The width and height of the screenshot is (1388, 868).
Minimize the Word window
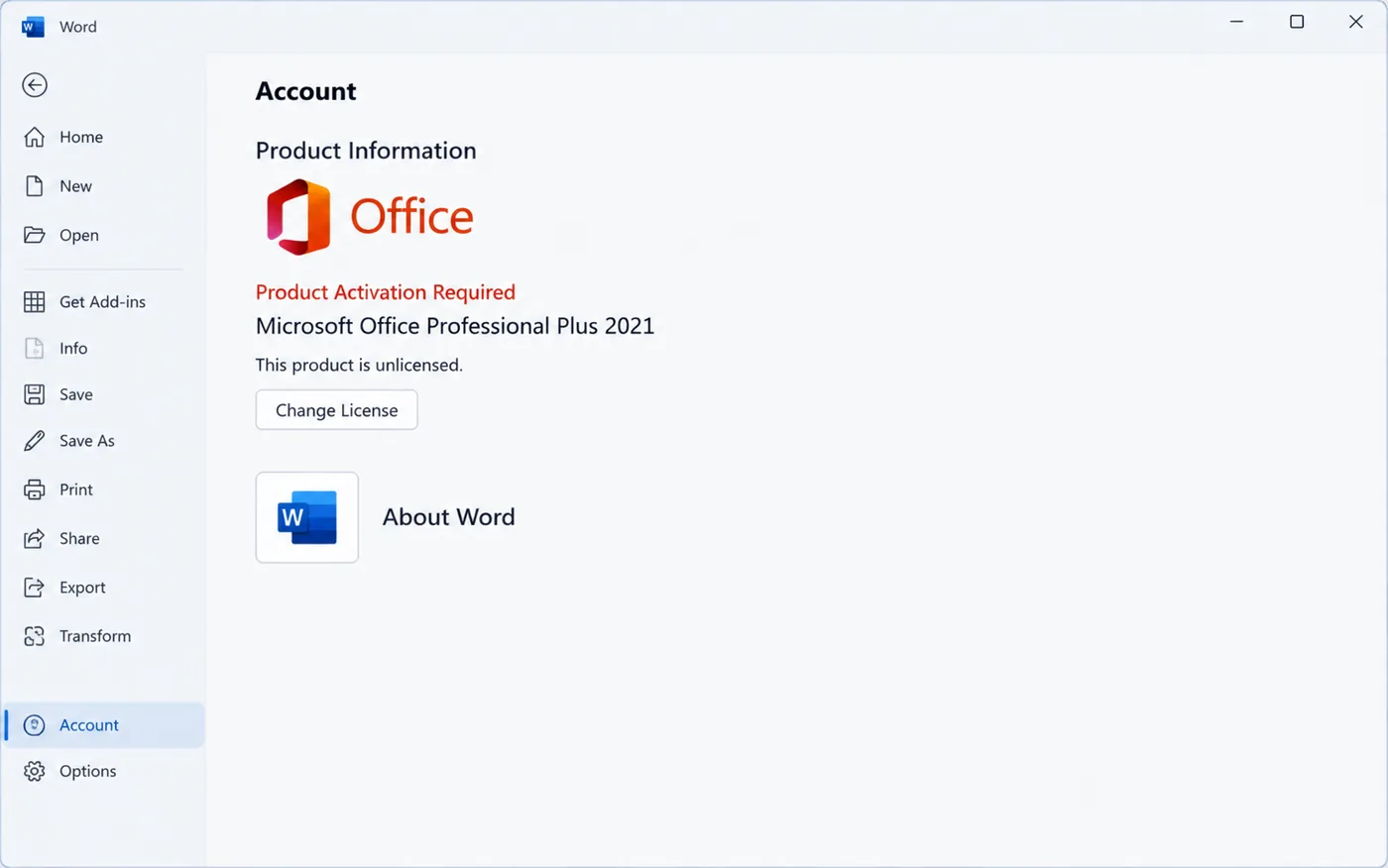(x=1236, y=22)
